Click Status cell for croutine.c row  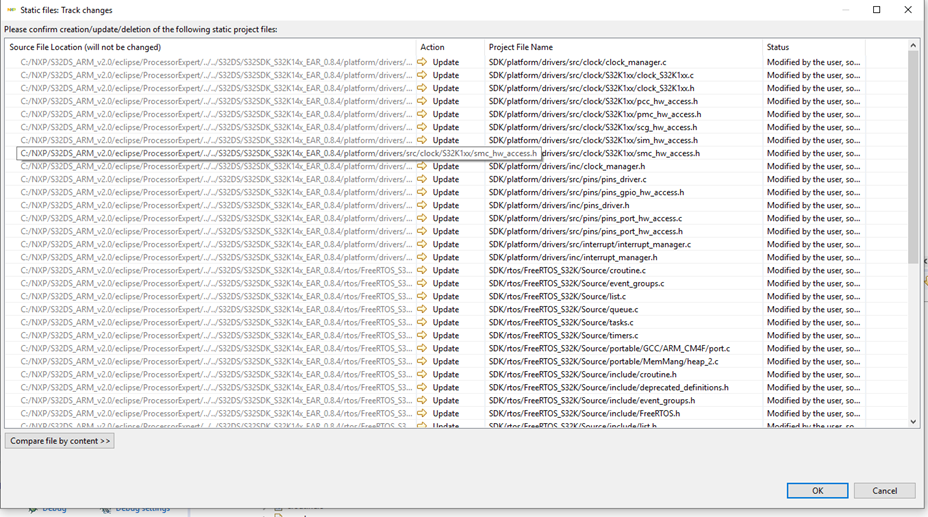[813, 270]
